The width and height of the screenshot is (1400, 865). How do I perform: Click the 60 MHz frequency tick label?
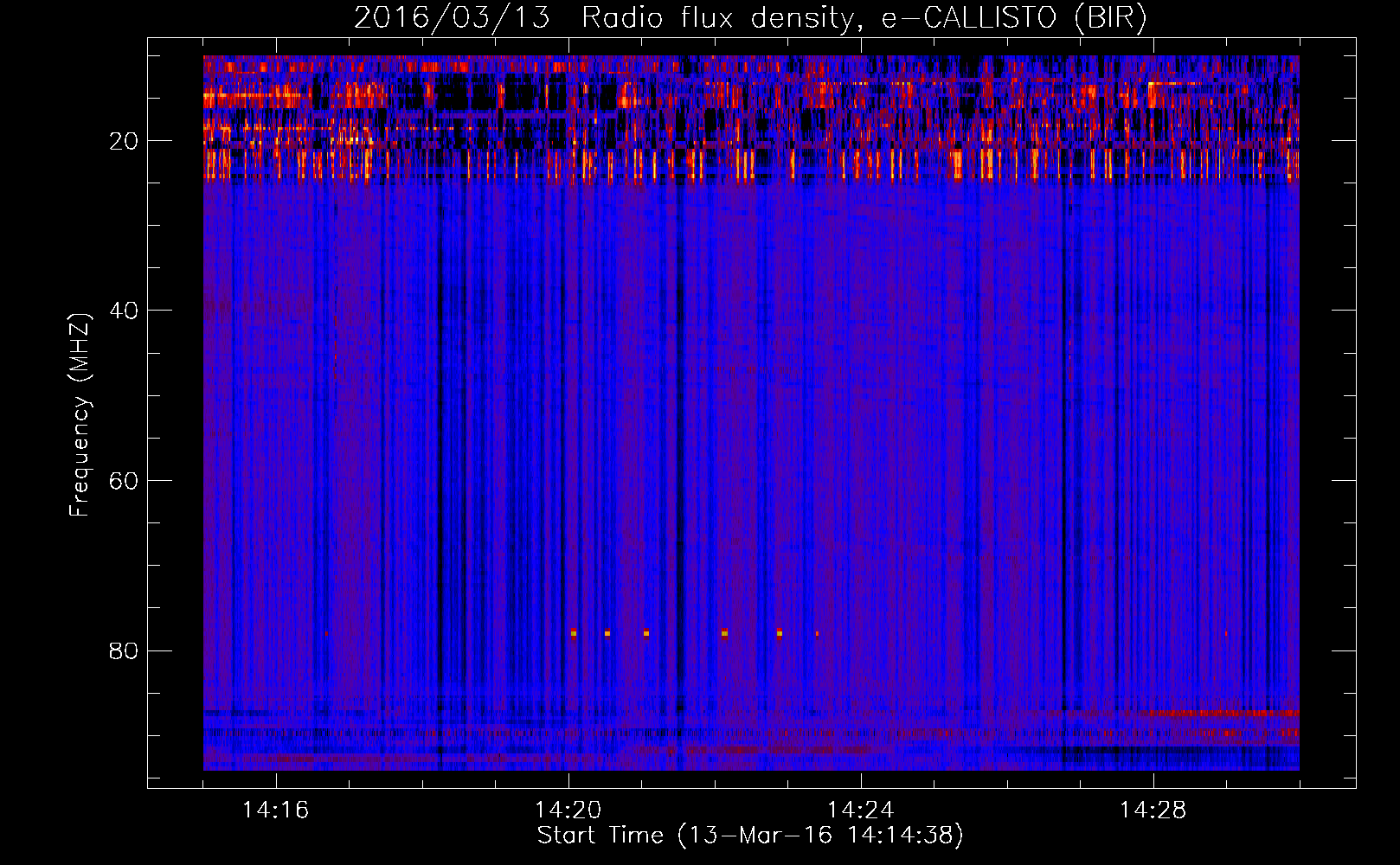point(124,481)
